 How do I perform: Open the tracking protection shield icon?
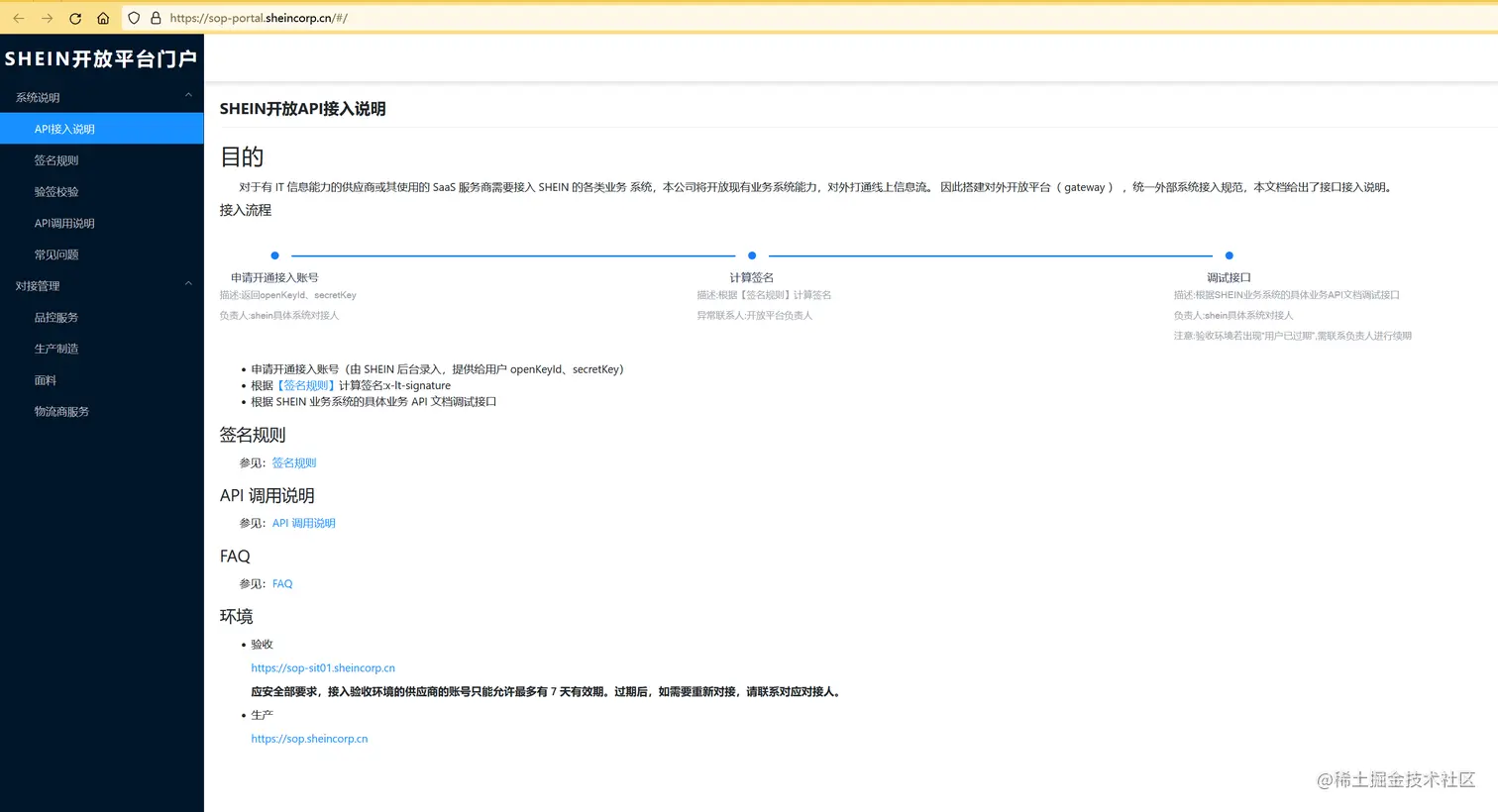[133, 17]
